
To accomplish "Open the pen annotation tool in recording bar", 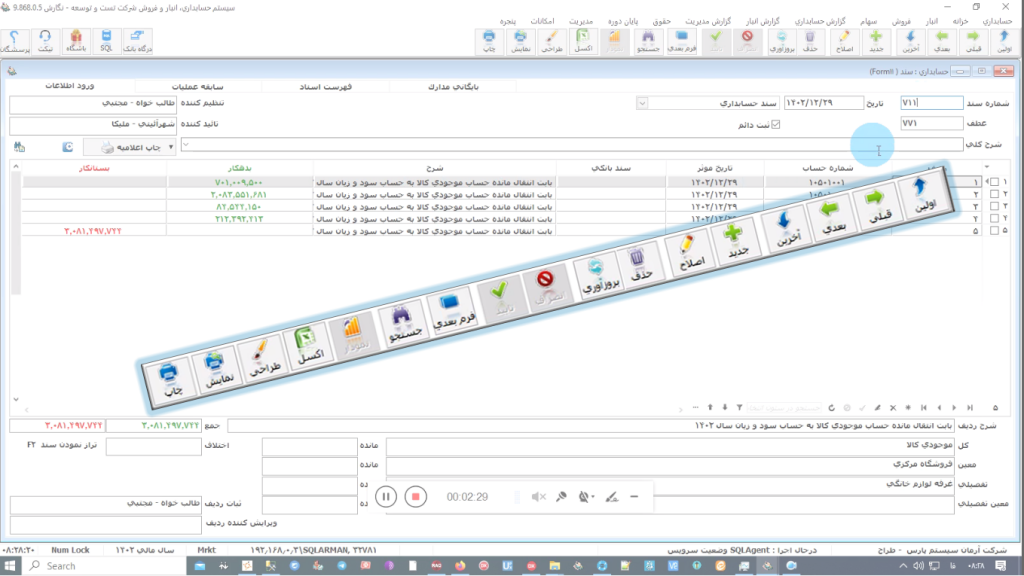I will (611, 497).
